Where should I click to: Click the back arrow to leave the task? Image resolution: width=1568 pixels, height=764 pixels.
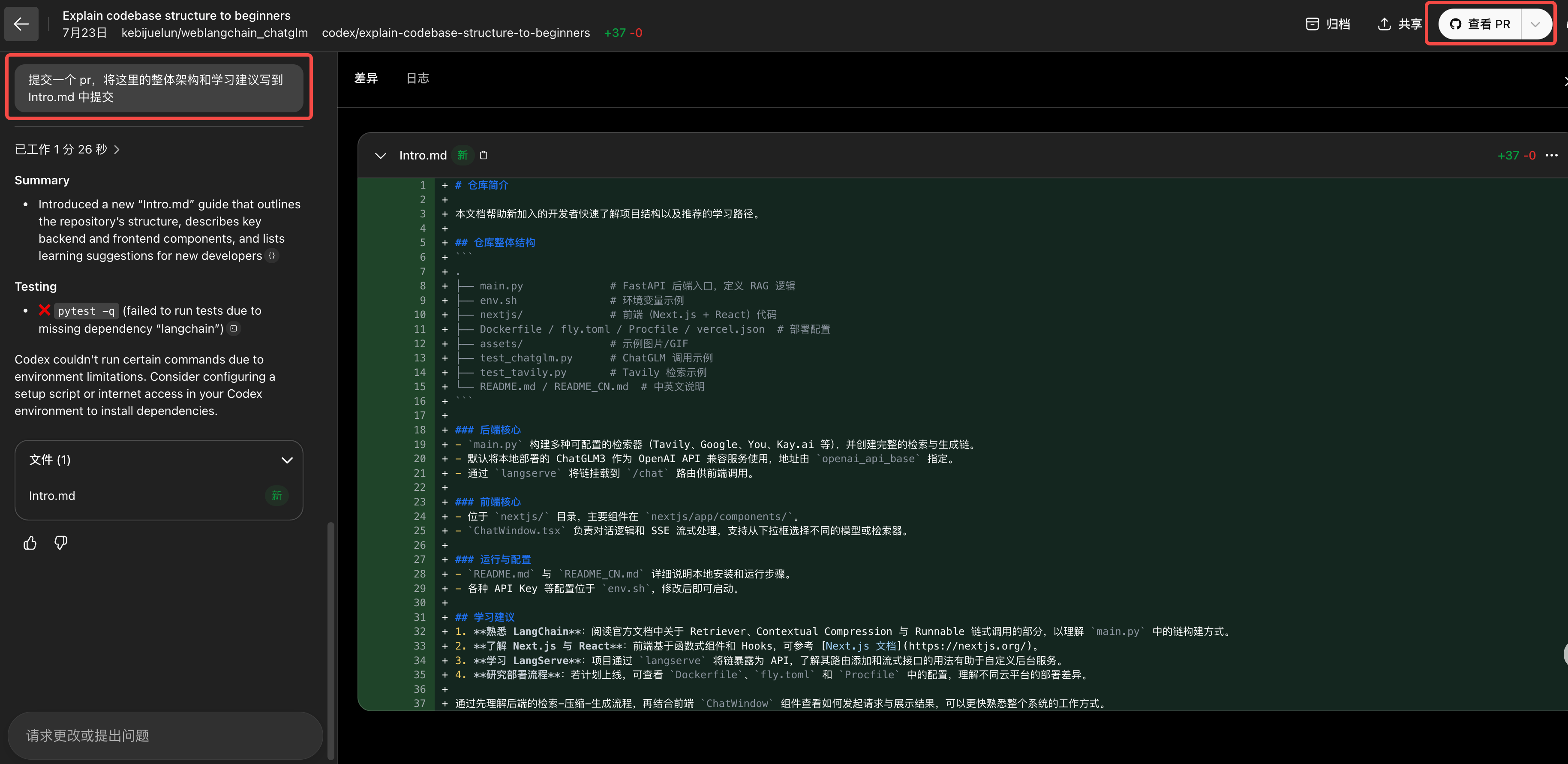click(21, 24)
